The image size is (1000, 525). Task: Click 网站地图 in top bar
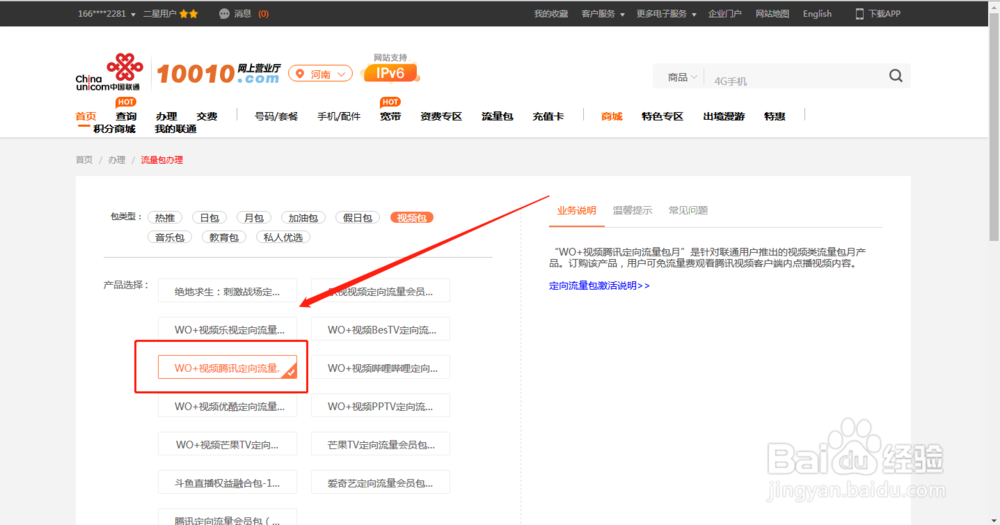point(772,13)
